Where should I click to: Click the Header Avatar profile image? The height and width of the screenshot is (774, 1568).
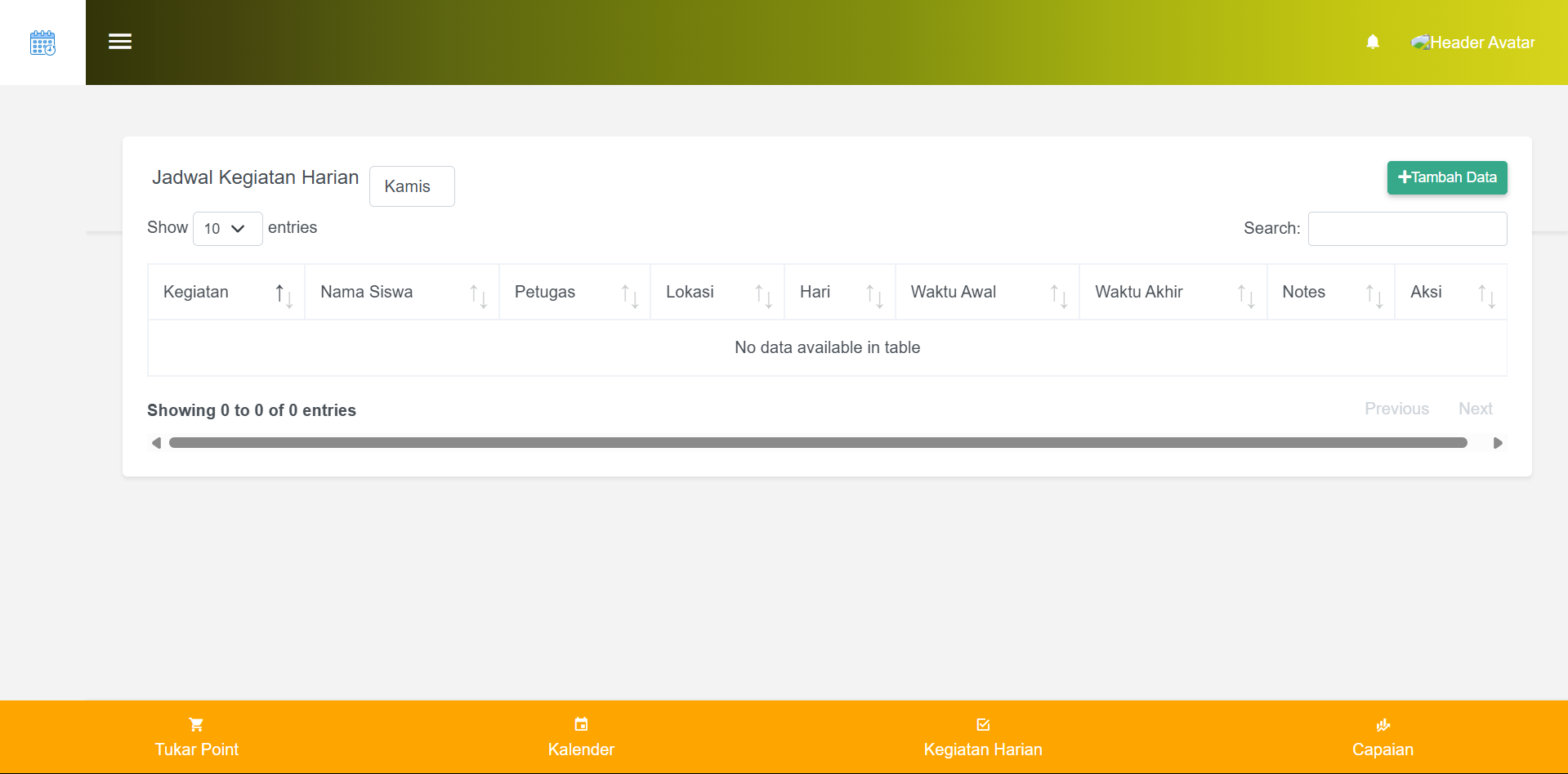click(1420, 43)
